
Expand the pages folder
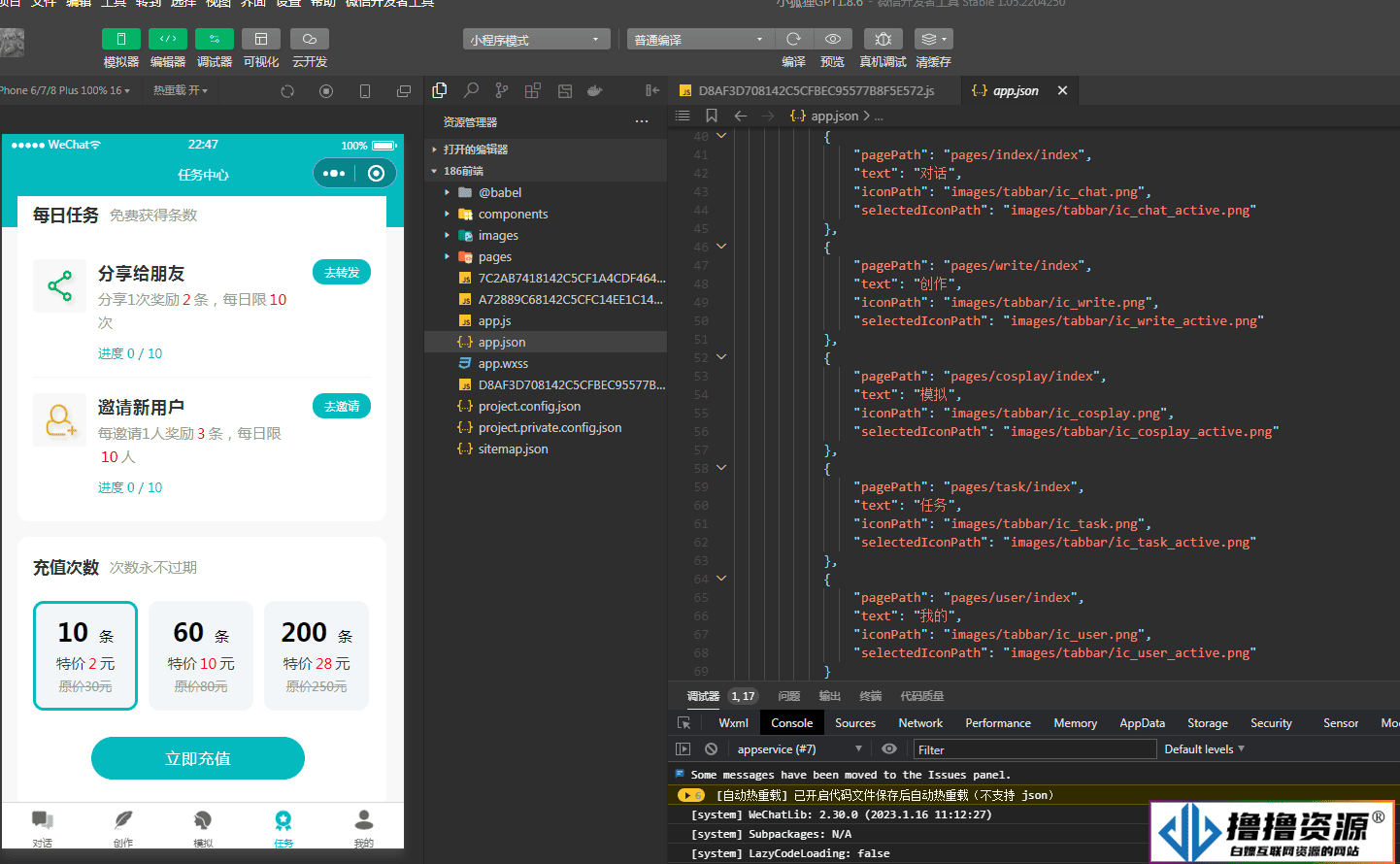546,256
